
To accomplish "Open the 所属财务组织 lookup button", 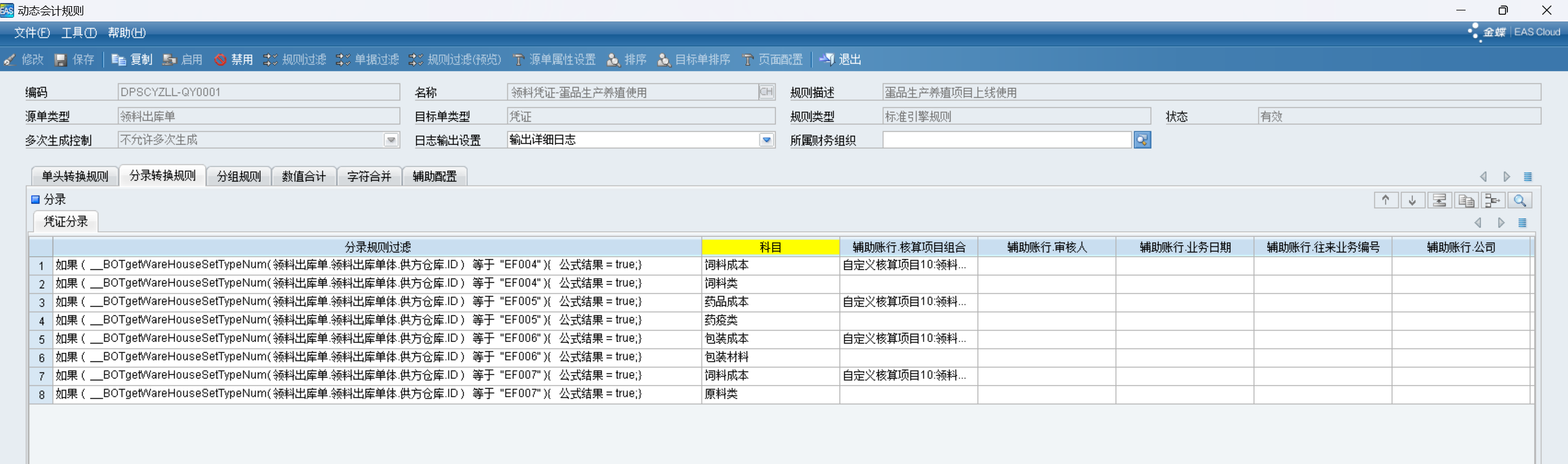I will [1142, 140].
